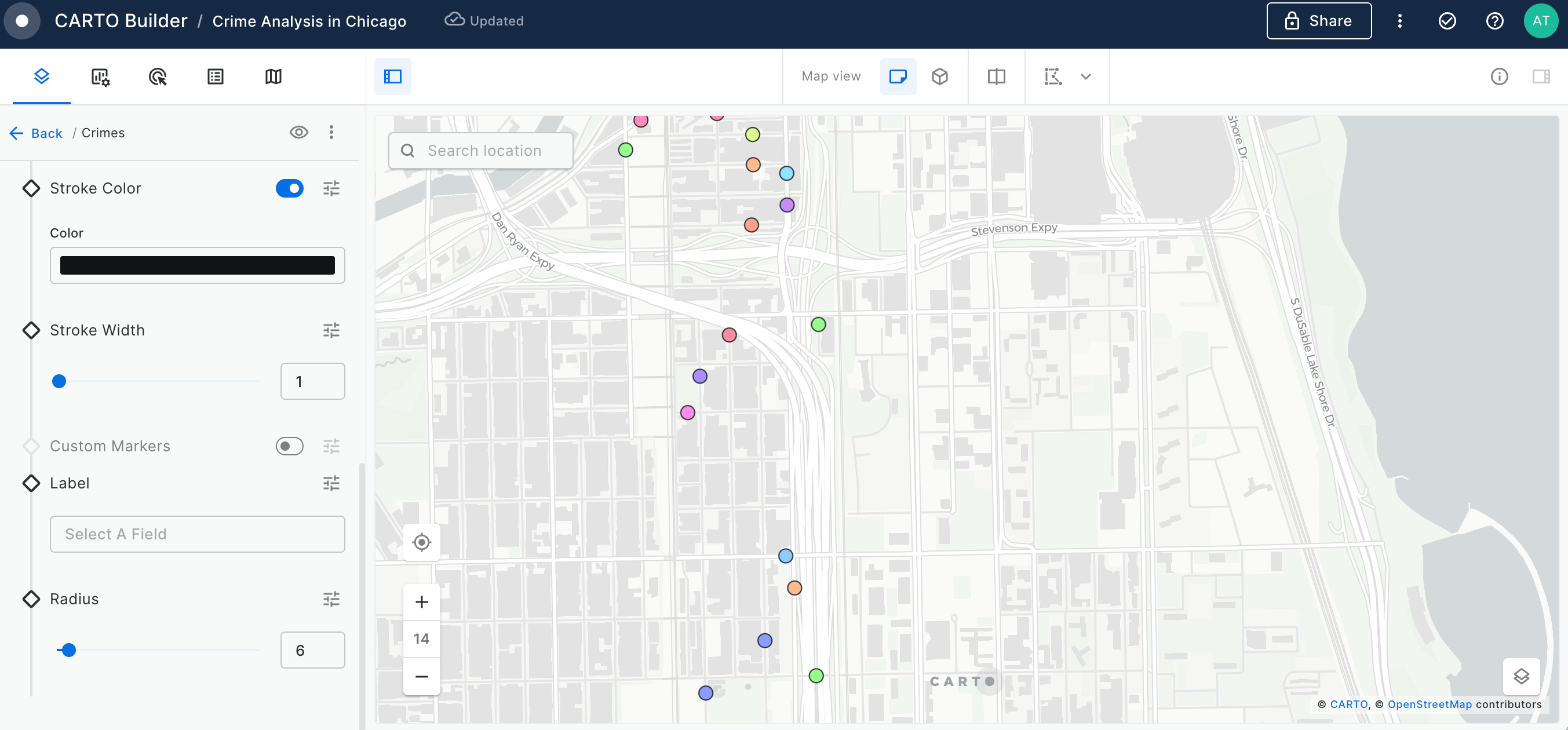Image resolution: width=1568 pixels, height=730 pixels.
Task: Select the 2D map view icon
Action: tap(898, 76)
